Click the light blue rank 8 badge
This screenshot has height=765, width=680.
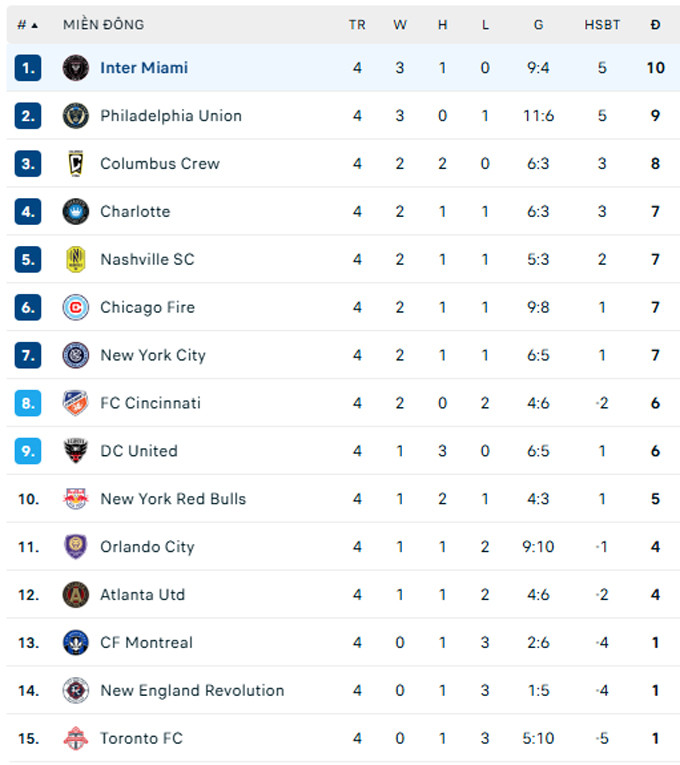(x=28, y=403)
